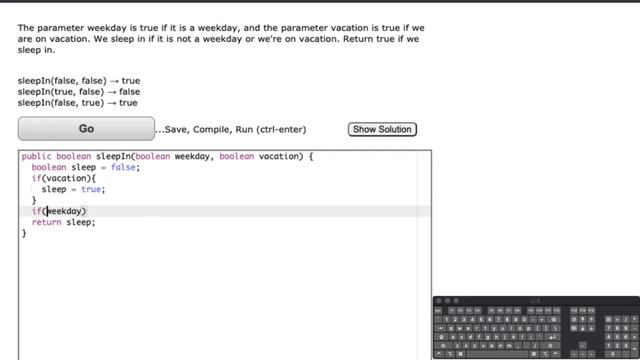Click the space bar in Keyboard Viewer

[498, 354]
